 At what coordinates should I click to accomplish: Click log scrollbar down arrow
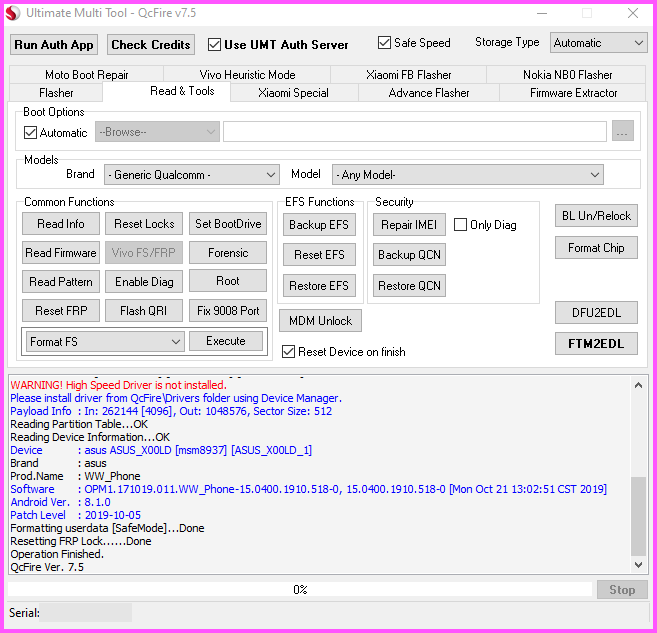pyautogui.click(x=638, y=565)
